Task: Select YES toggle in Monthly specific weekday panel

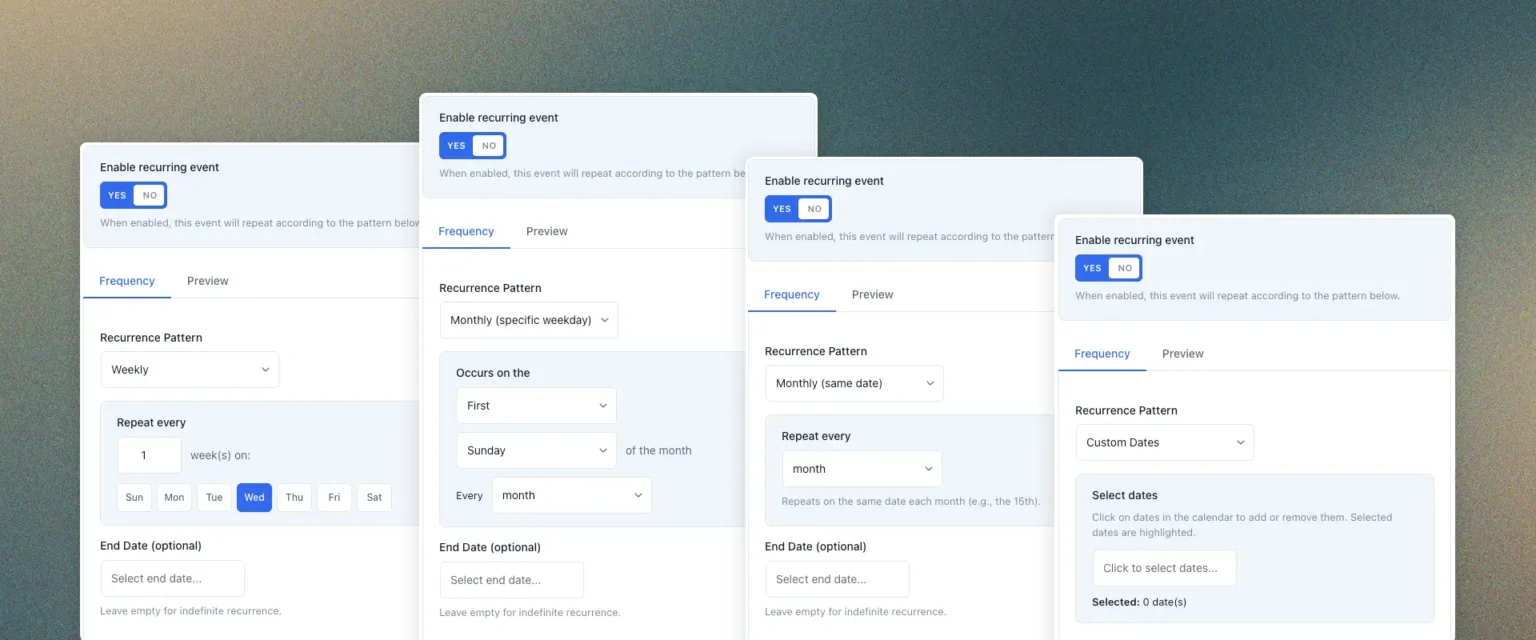Action: click(457, 145)
